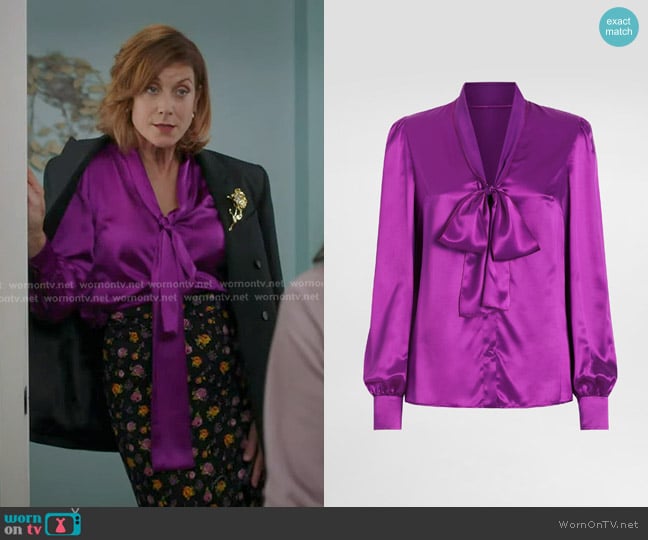The image size is (648, 540).
Task: Click the WornOnTV.net footer text
Action: (x=598, y=525)
